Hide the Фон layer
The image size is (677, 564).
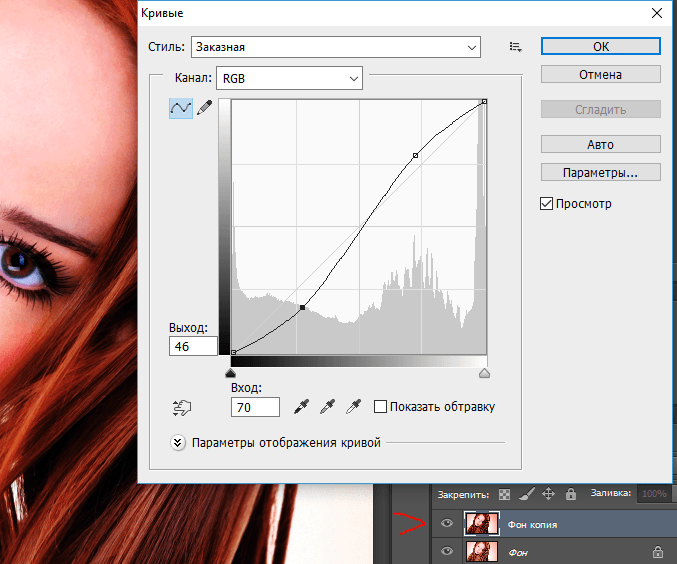447,551
